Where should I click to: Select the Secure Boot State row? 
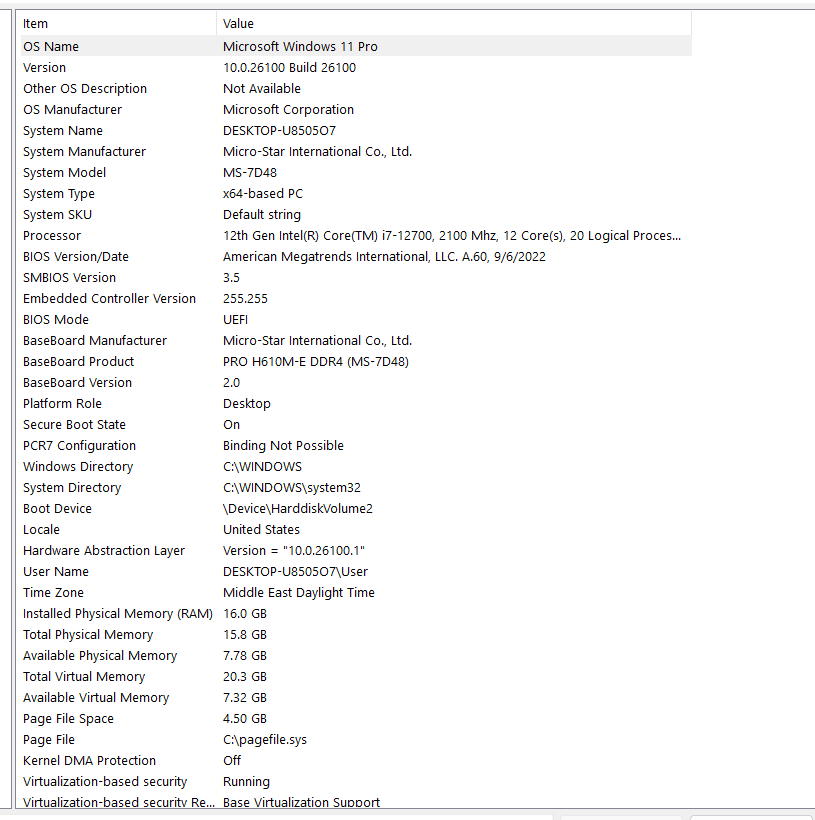coord(356,425)
